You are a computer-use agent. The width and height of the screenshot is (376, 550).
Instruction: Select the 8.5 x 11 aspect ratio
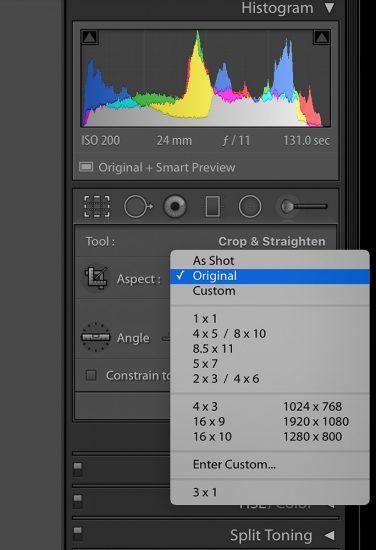pos(270,349)
